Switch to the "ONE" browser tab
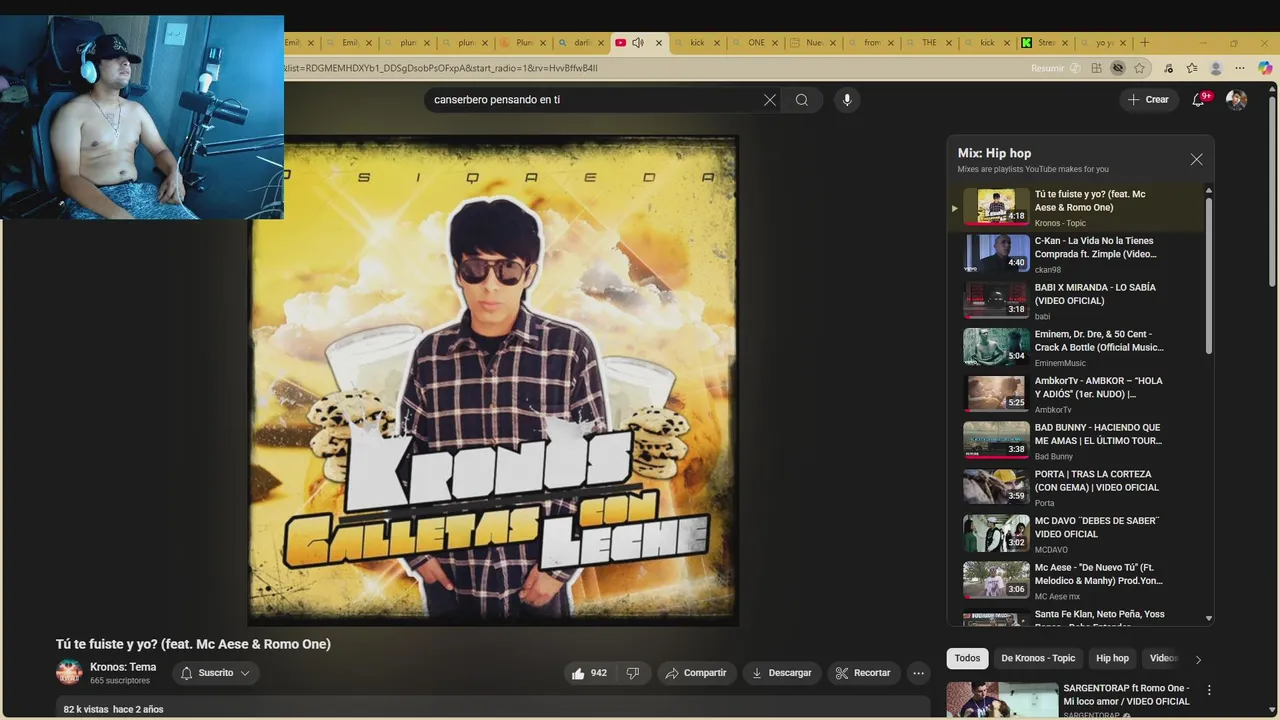Screen dimensions: 1280x720 tap(756, 43)
